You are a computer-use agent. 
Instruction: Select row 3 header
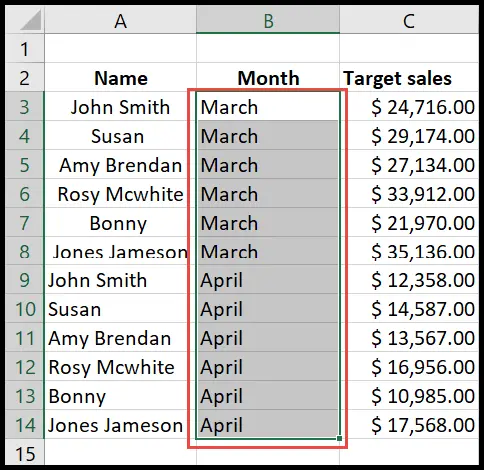24,106
